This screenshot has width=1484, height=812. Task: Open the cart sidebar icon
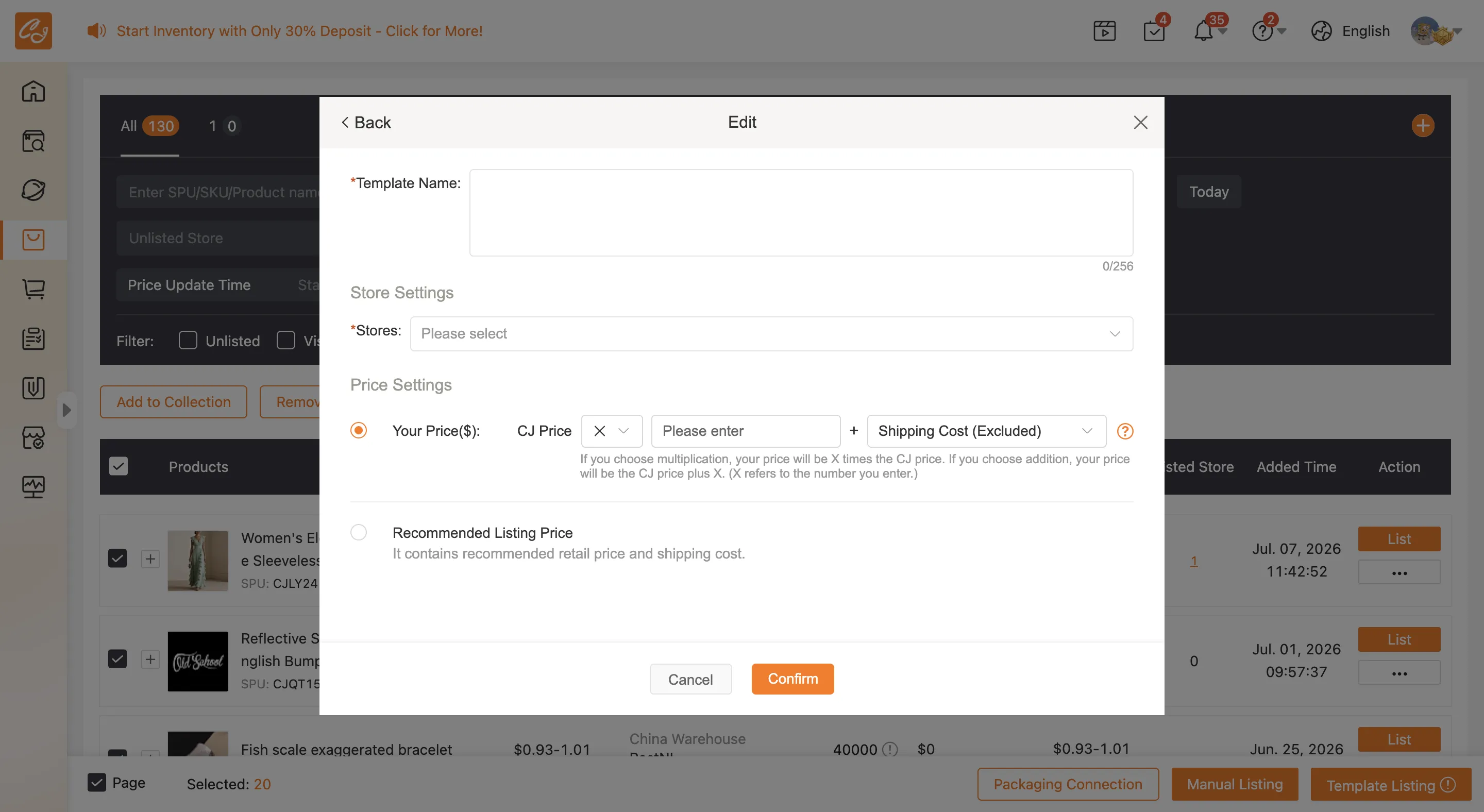[33, 289]
